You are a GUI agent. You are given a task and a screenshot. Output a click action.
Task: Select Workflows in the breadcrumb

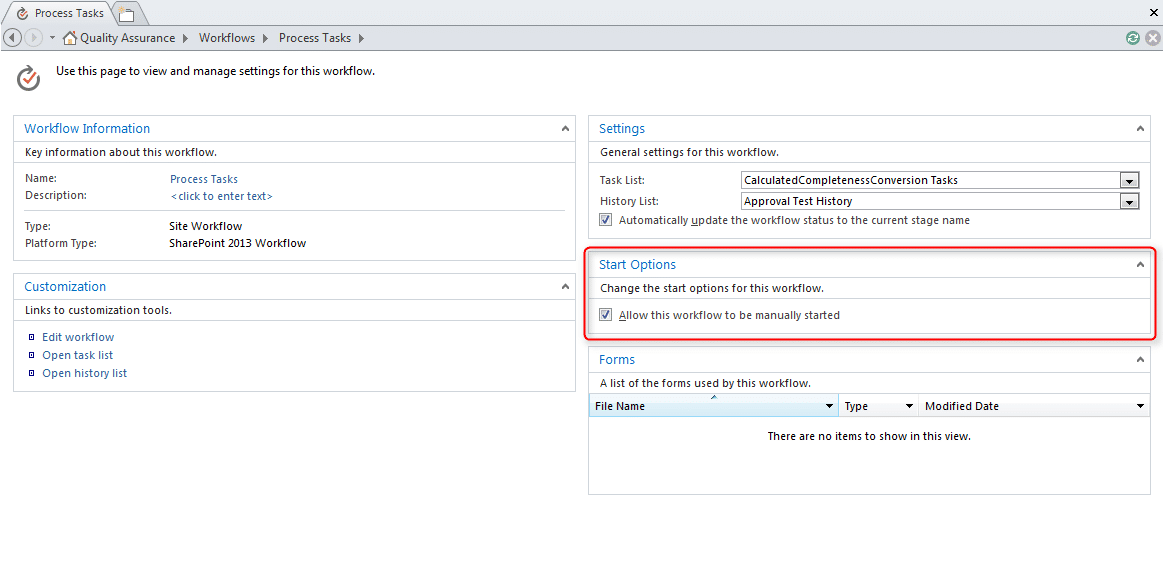click(227, 38)
